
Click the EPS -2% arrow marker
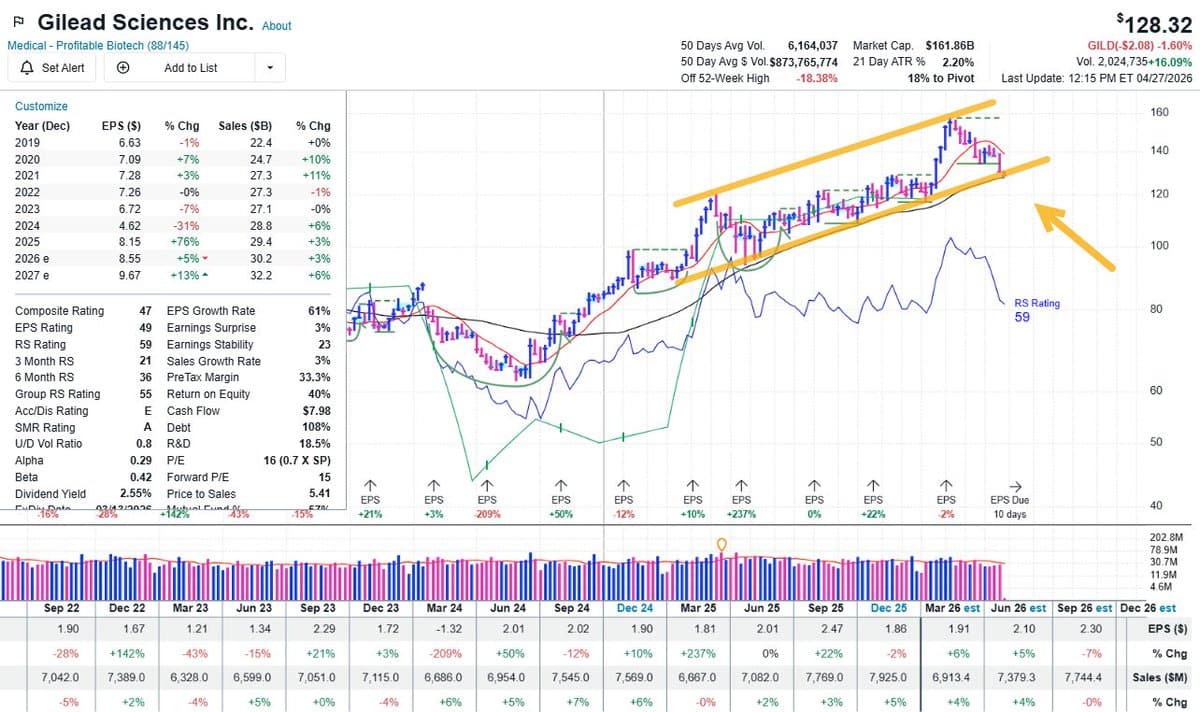(x=945, y=484)
